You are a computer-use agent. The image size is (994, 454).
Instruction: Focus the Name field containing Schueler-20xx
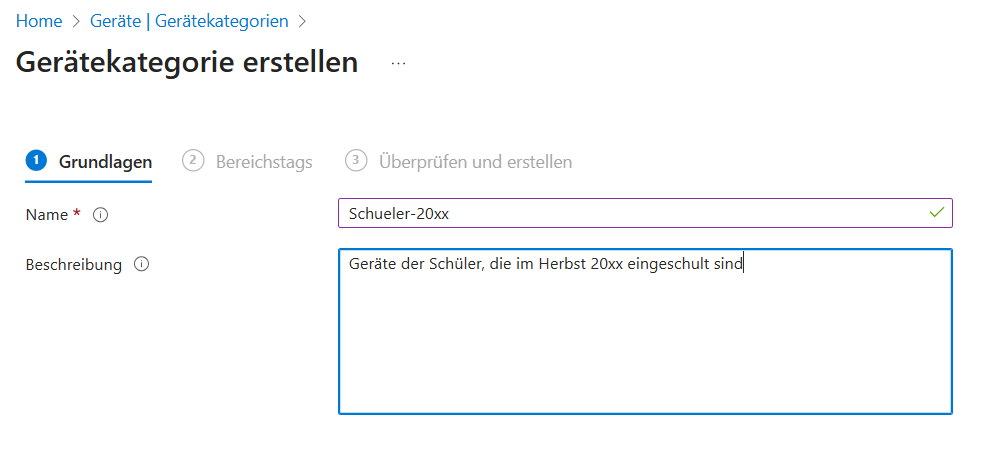coord(630,213)
